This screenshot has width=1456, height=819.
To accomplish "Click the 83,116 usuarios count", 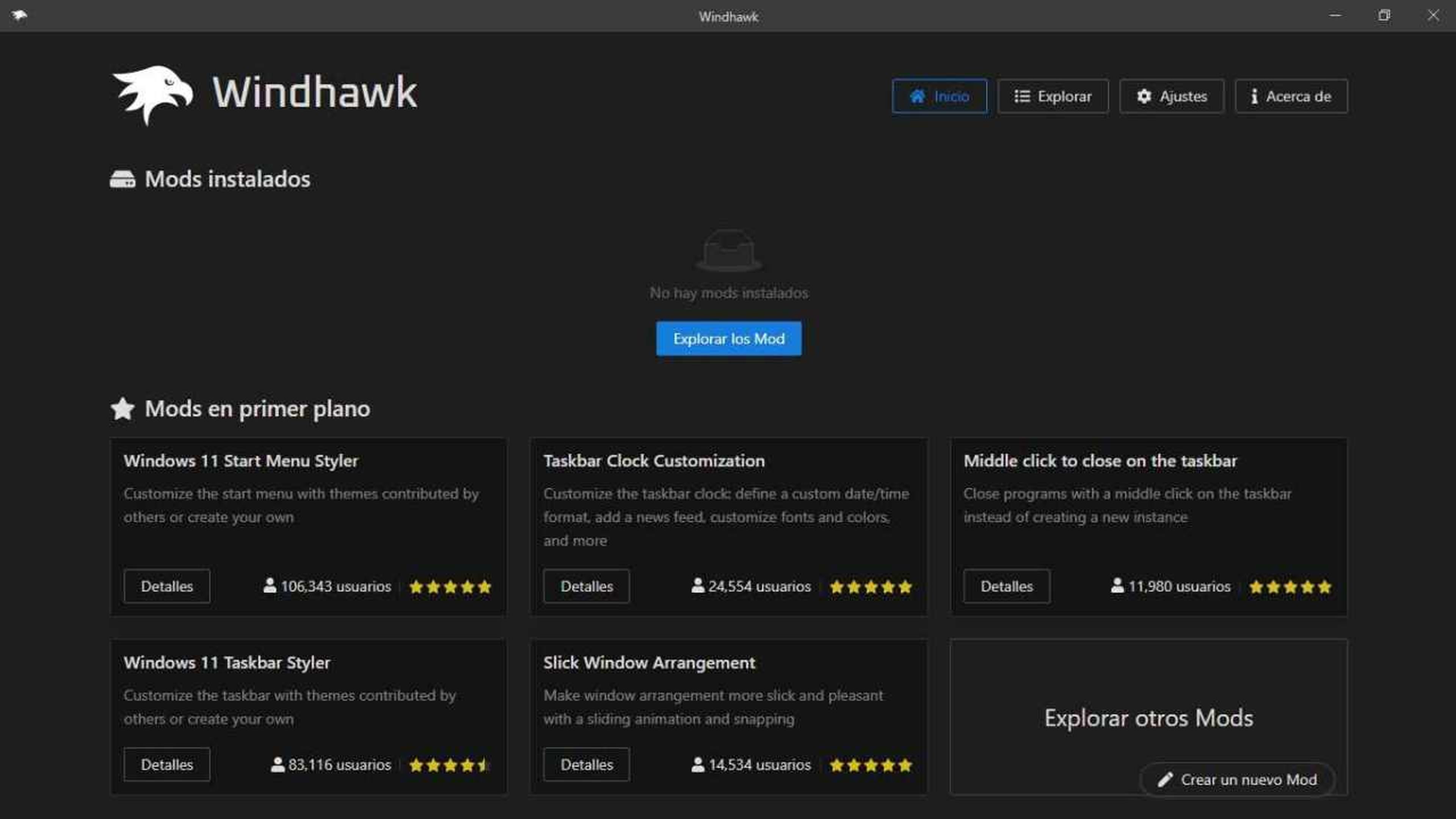I will click(x=339, y=765).
